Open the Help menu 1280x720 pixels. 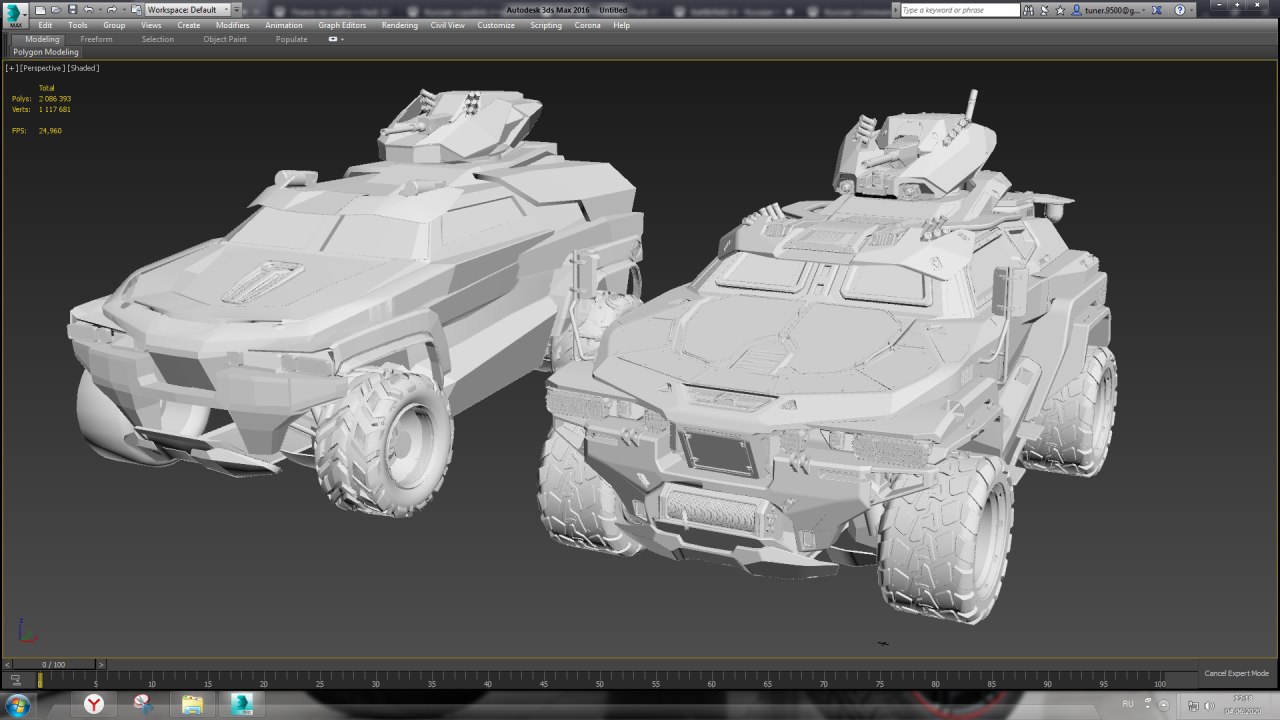(622, 25)
